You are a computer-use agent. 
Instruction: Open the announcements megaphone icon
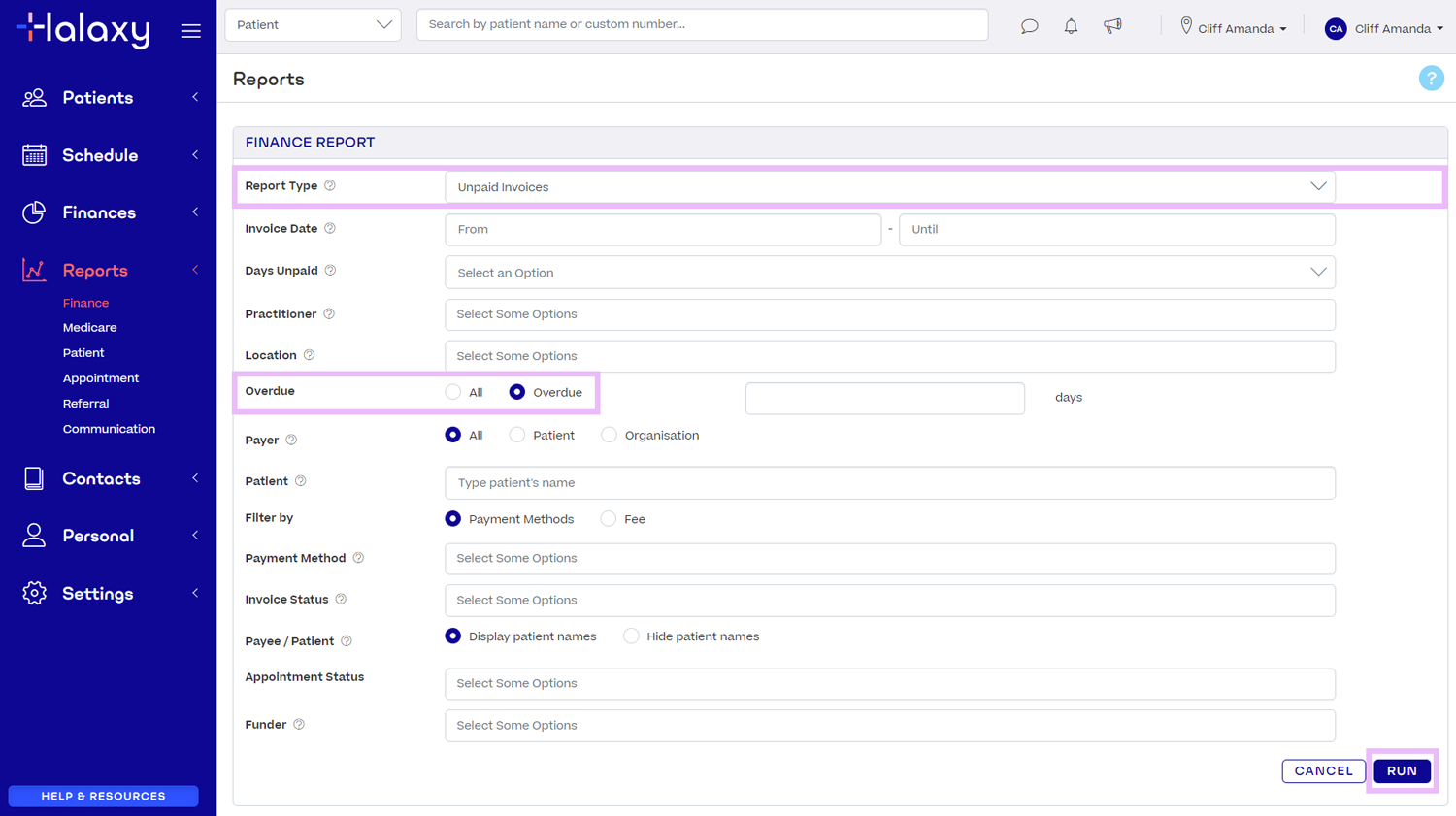click(1112, 27)
